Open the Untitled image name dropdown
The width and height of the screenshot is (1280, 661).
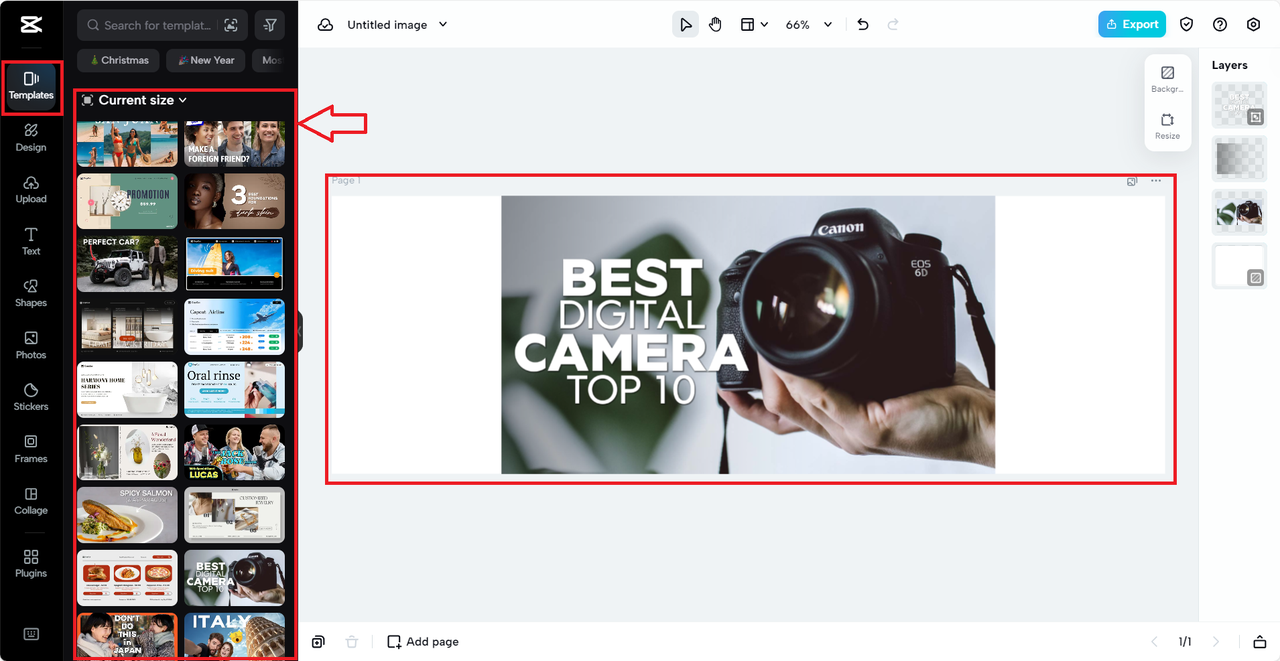coord(398,25)
